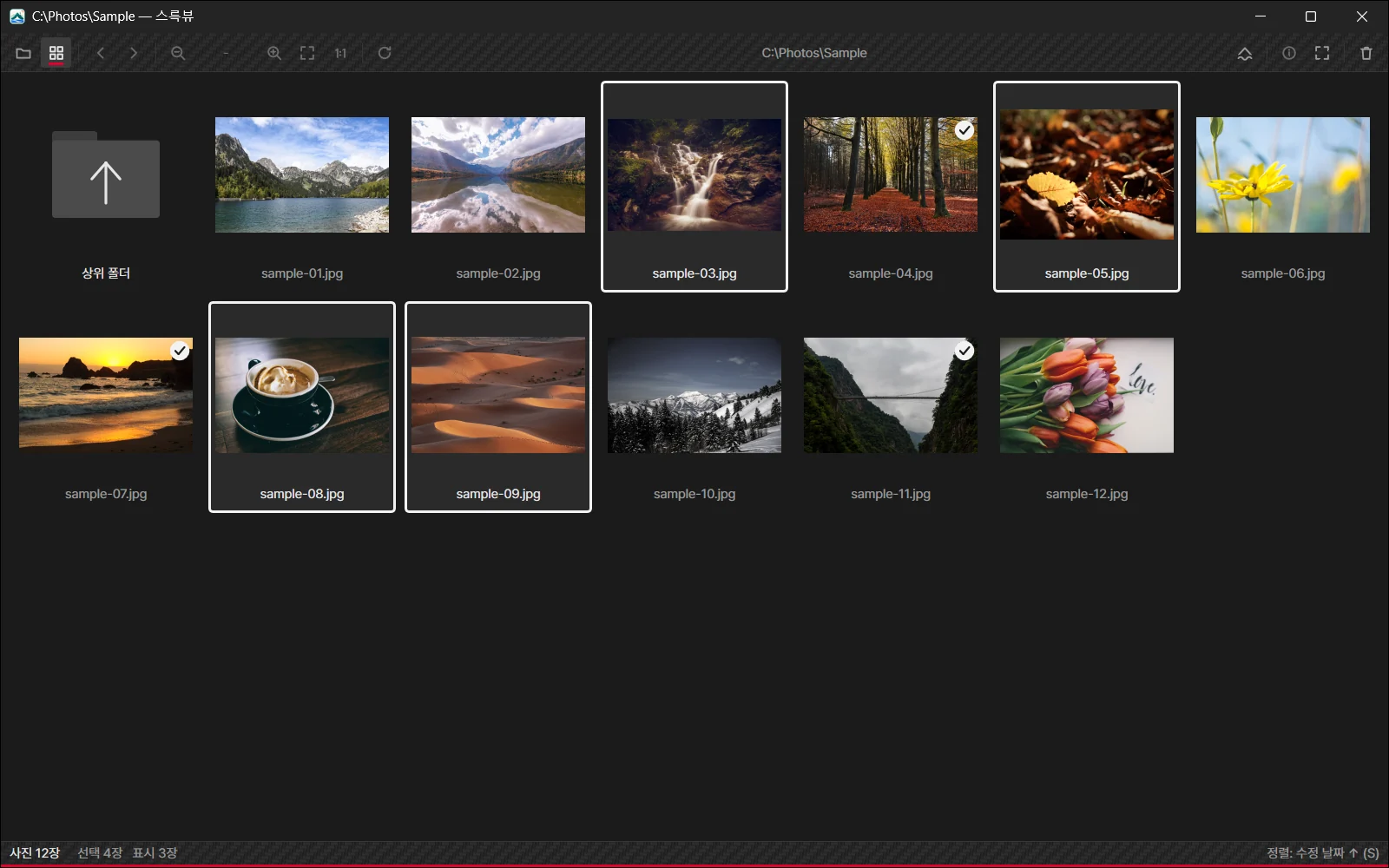This screenshot has height=868, width=1389.
Task: Uncheck the checkmark on sample-07.jpg
Action: [x=180, y=351]
